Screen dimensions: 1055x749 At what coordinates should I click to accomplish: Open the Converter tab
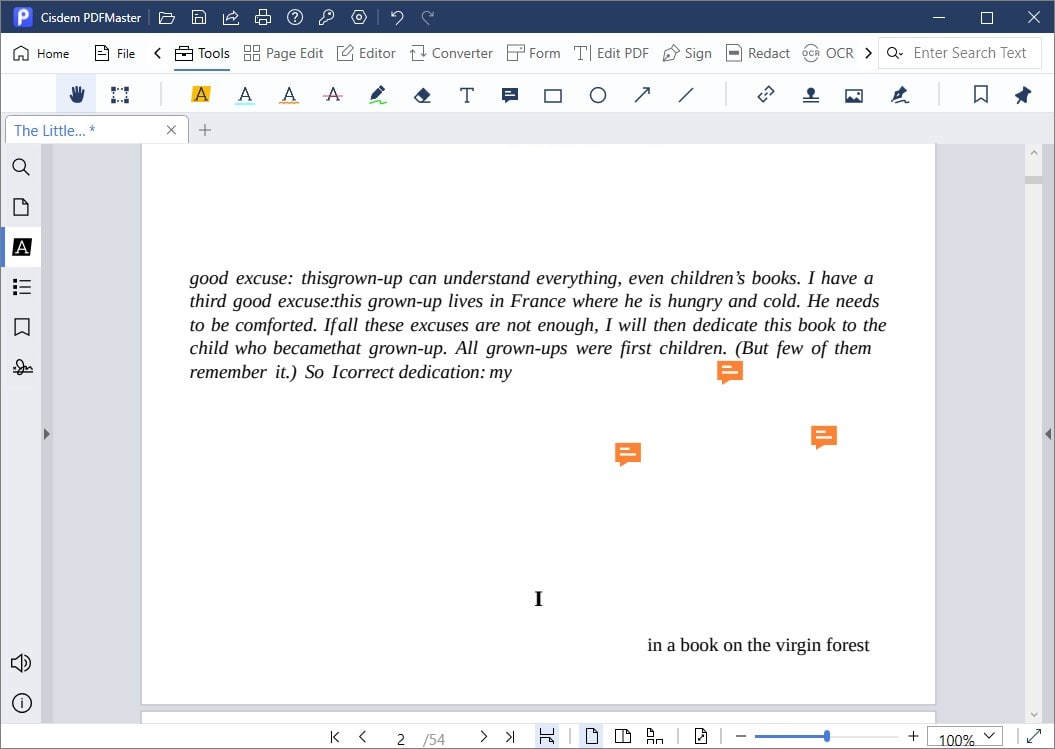[451, 53]
